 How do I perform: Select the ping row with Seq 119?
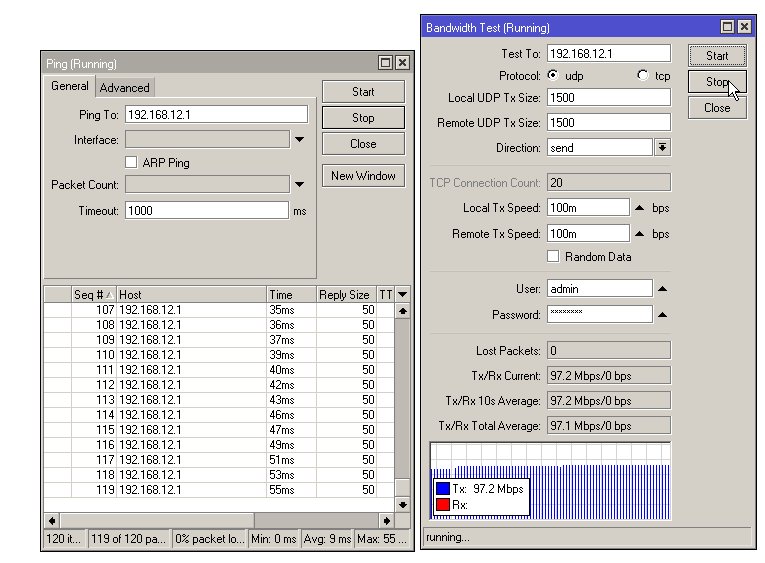(219, 489)
